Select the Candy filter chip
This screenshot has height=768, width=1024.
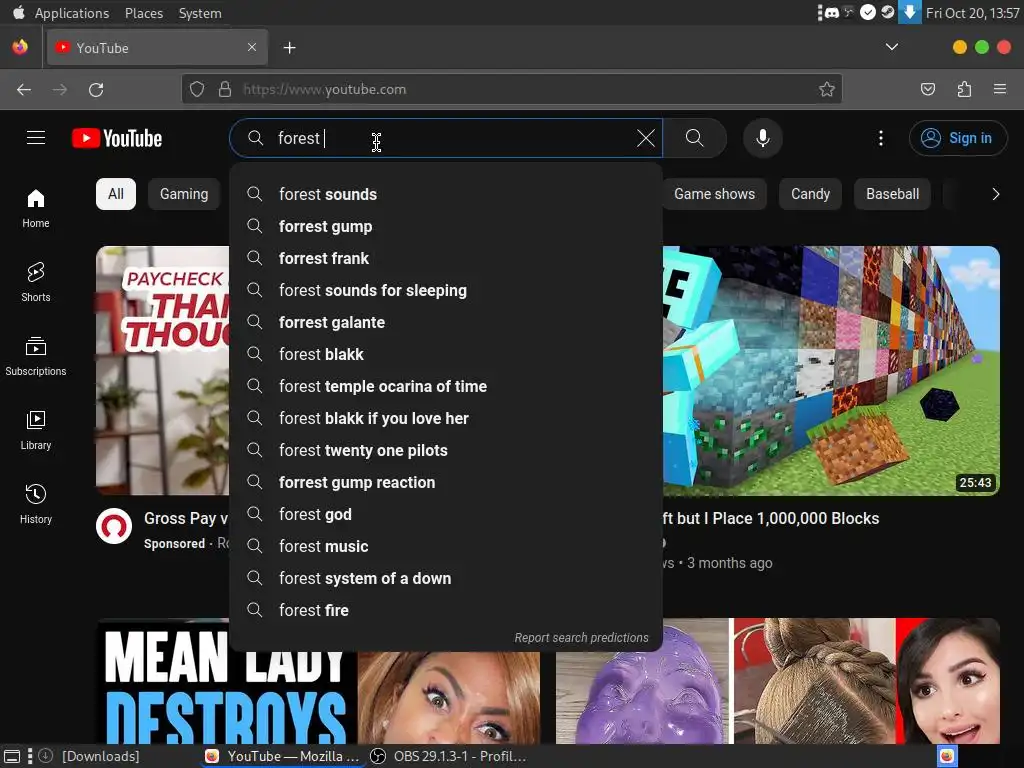tap(810, 194)
